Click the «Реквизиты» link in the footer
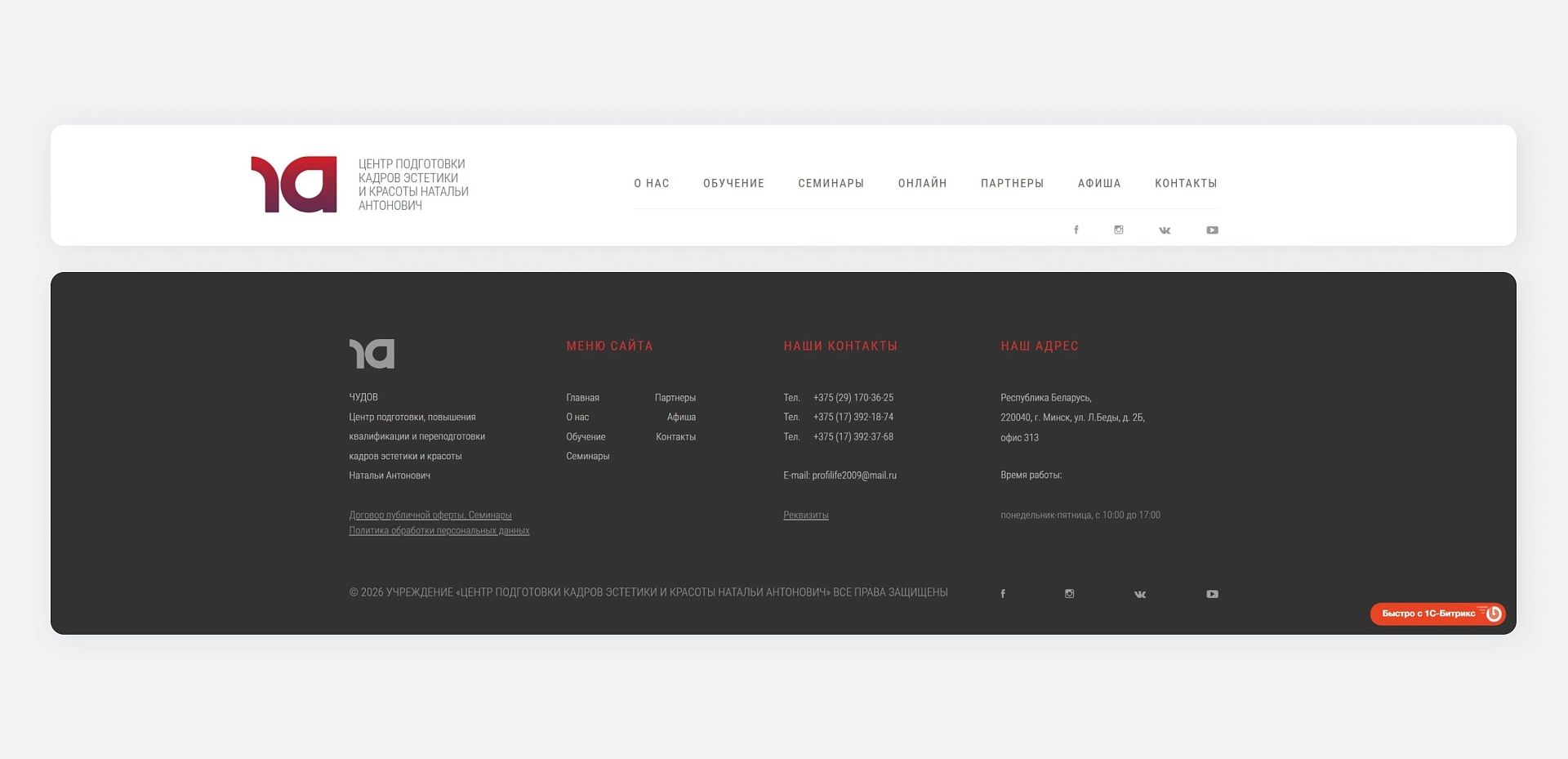The height and width of the screenshot is (759, 1568). 806,516
